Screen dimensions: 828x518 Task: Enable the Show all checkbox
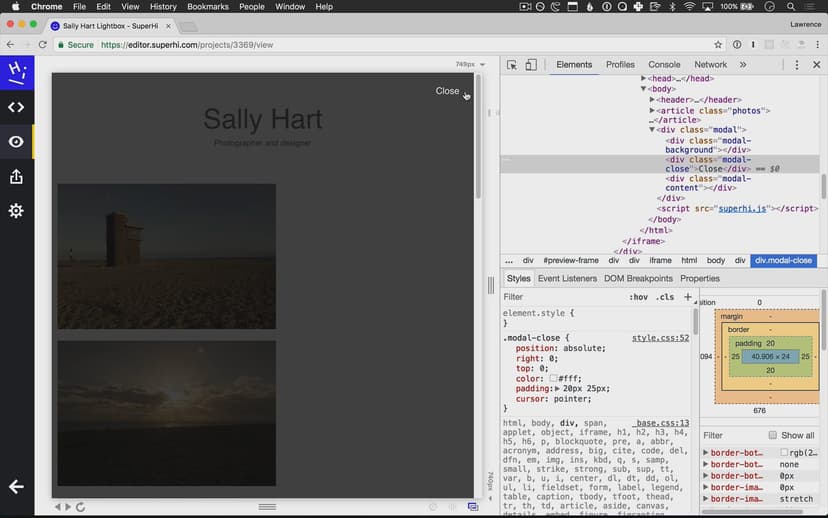tap(773, 435)
